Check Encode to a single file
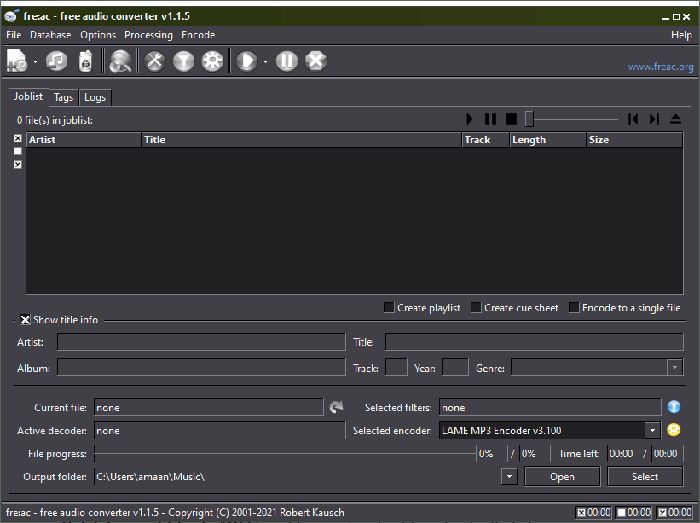The width and height of the screenshot is (700, 523). pyautogui.click(x=574, y=308)
